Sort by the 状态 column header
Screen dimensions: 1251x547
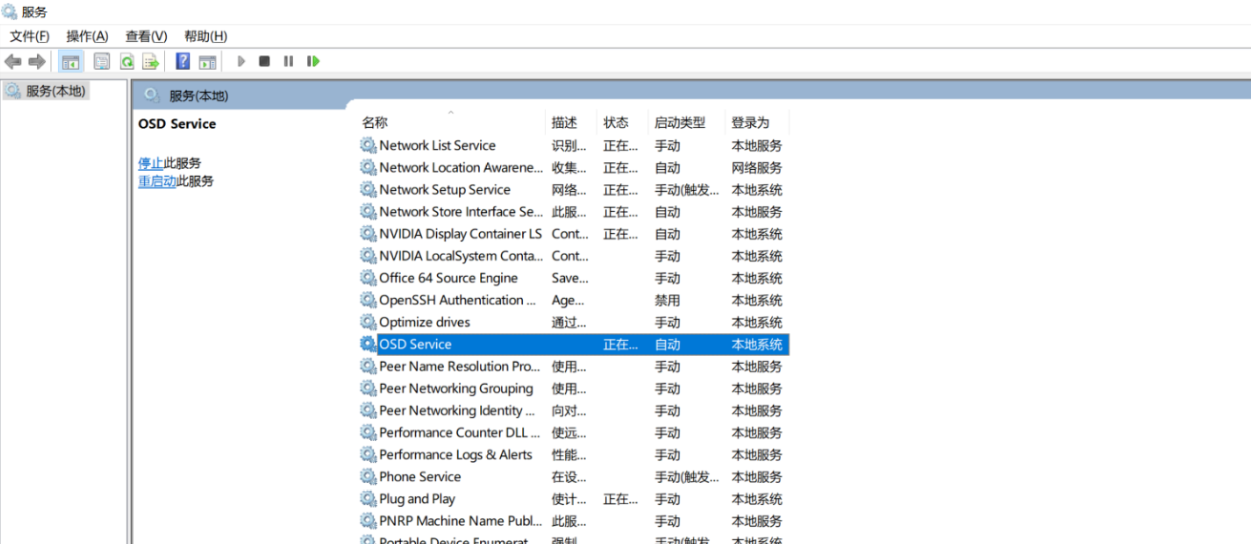(x=616, y=123)
